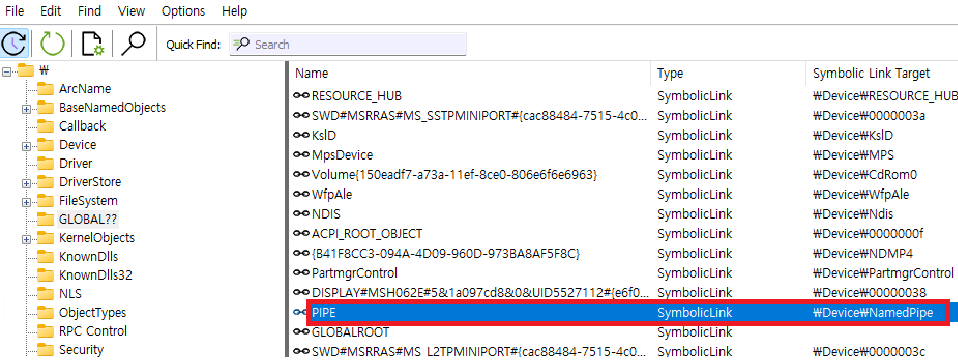
Task: Select the BaseNamedObjects folder
Action: [112, 107]
